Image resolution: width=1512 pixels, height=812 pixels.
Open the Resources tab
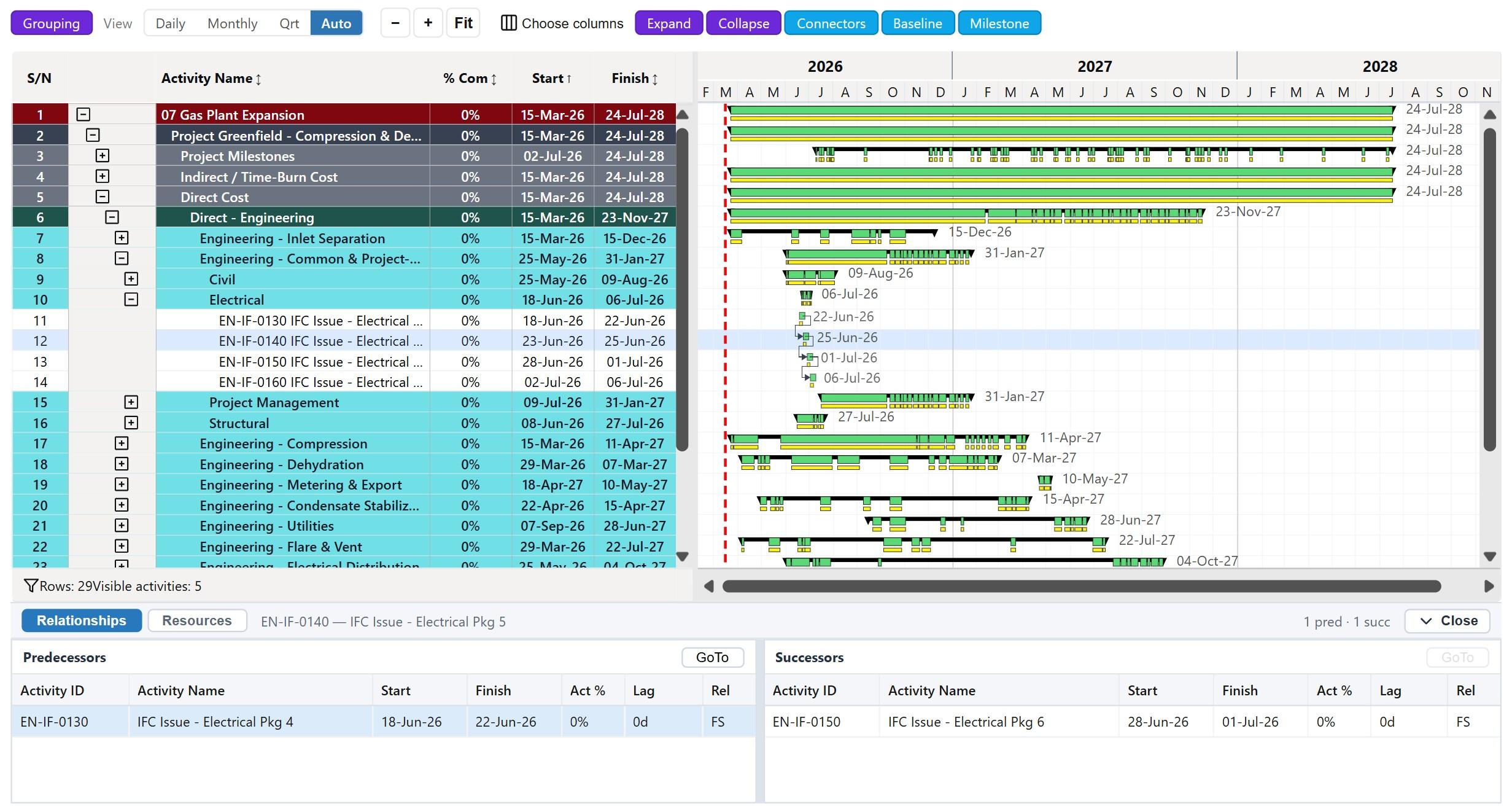coord(197,620)
